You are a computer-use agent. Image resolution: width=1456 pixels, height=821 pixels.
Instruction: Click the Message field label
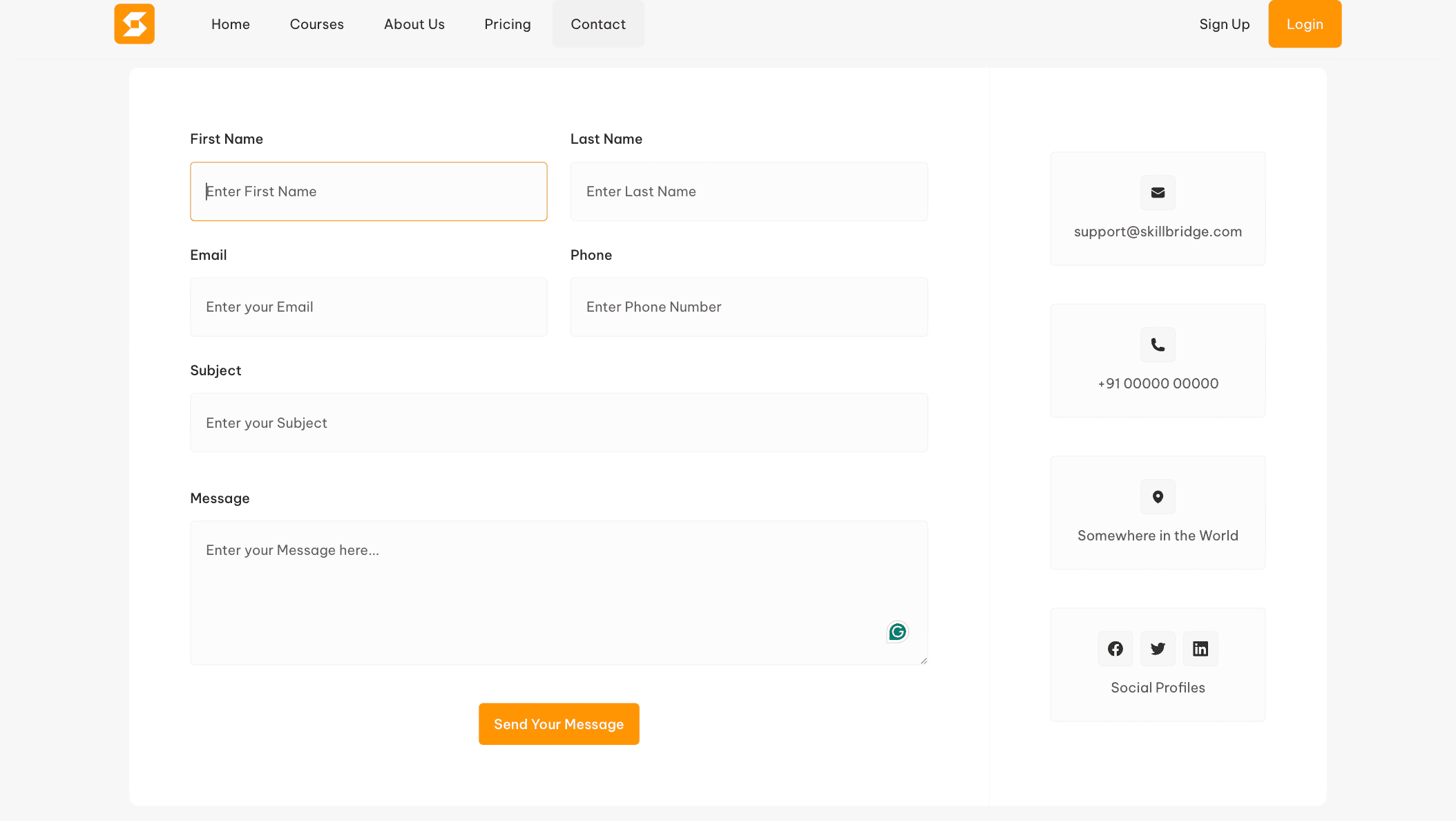coord(220,498)
